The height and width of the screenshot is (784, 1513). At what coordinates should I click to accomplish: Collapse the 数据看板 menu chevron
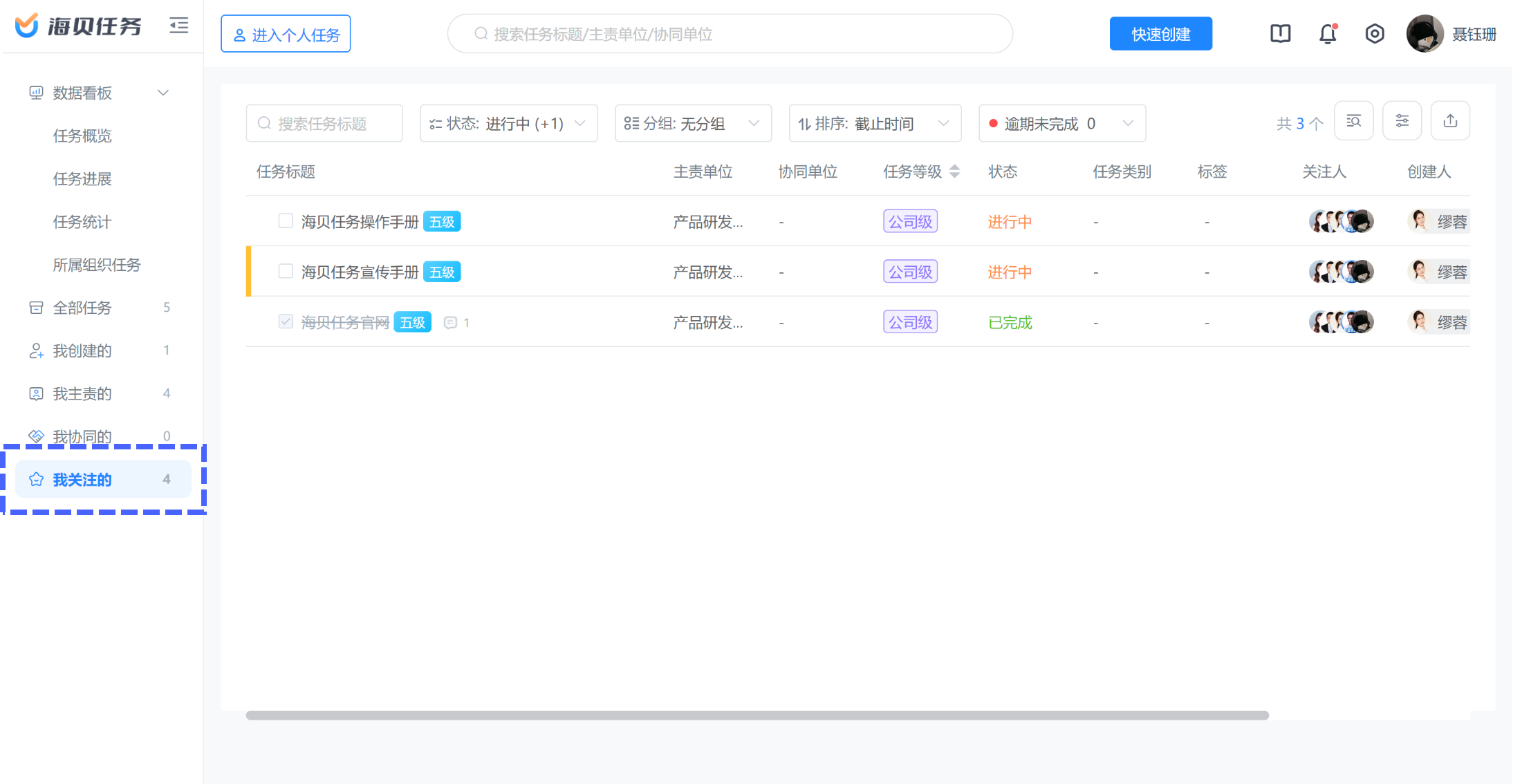163,93
